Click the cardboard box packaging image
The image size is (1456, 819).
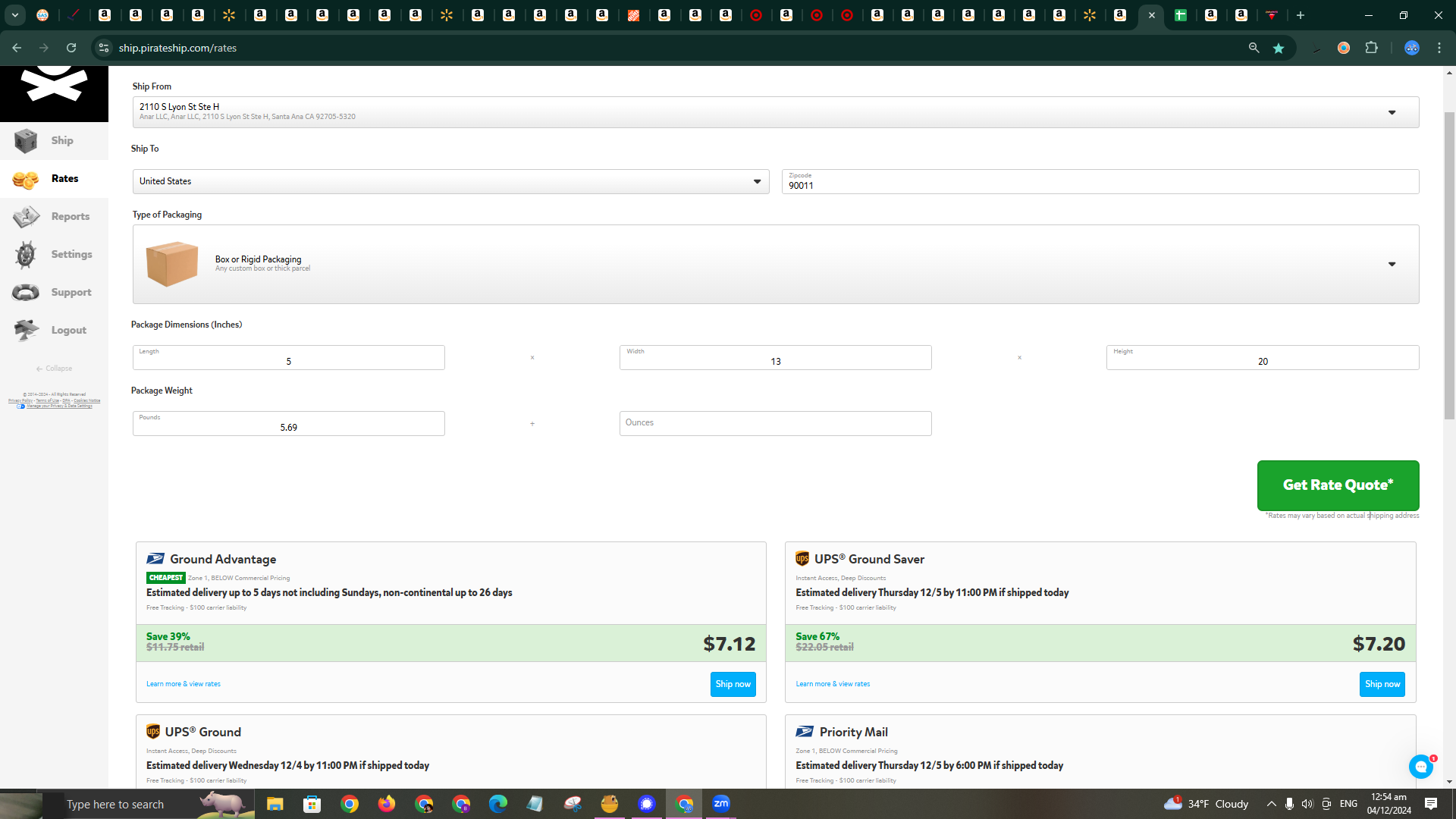(172, 263)
